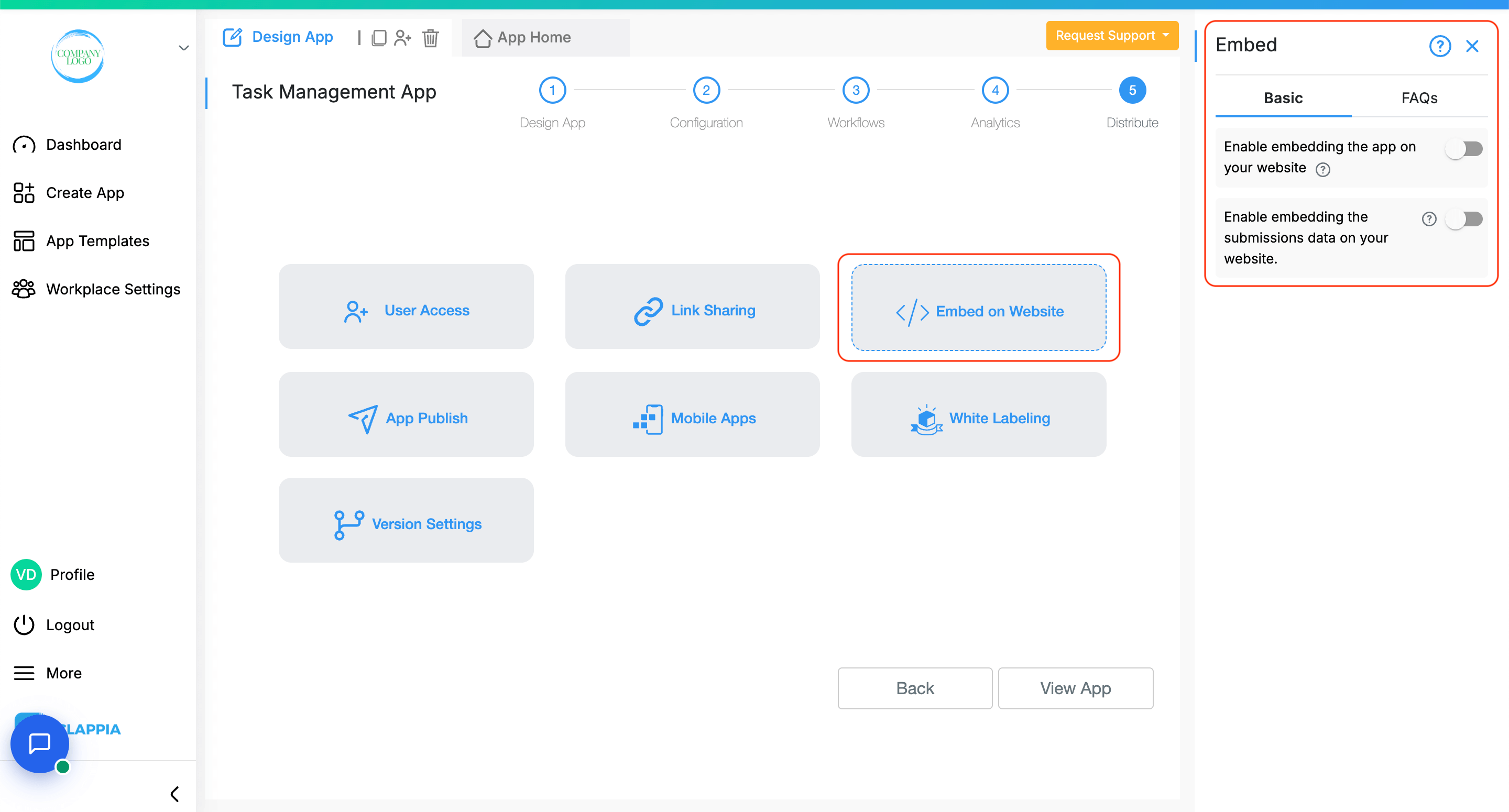
Task: Open Profile in the sidebar
Action: [72, 574]
